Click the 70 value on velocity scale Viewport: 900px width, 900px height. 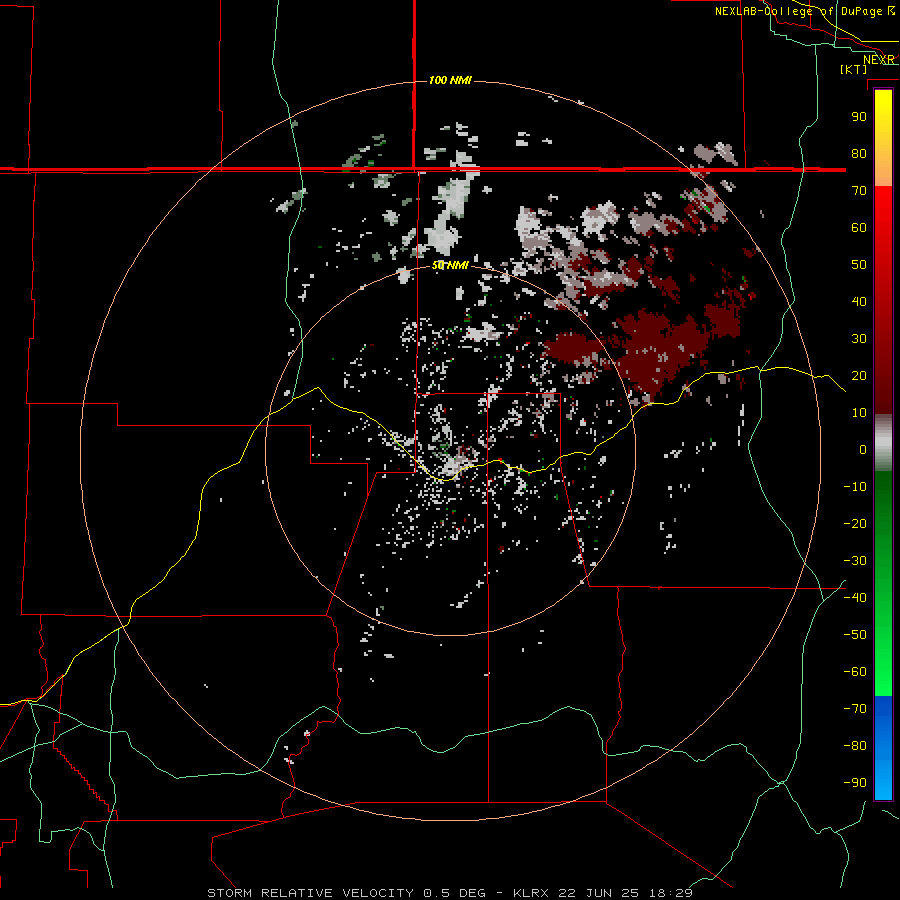(x=859, y=191)
